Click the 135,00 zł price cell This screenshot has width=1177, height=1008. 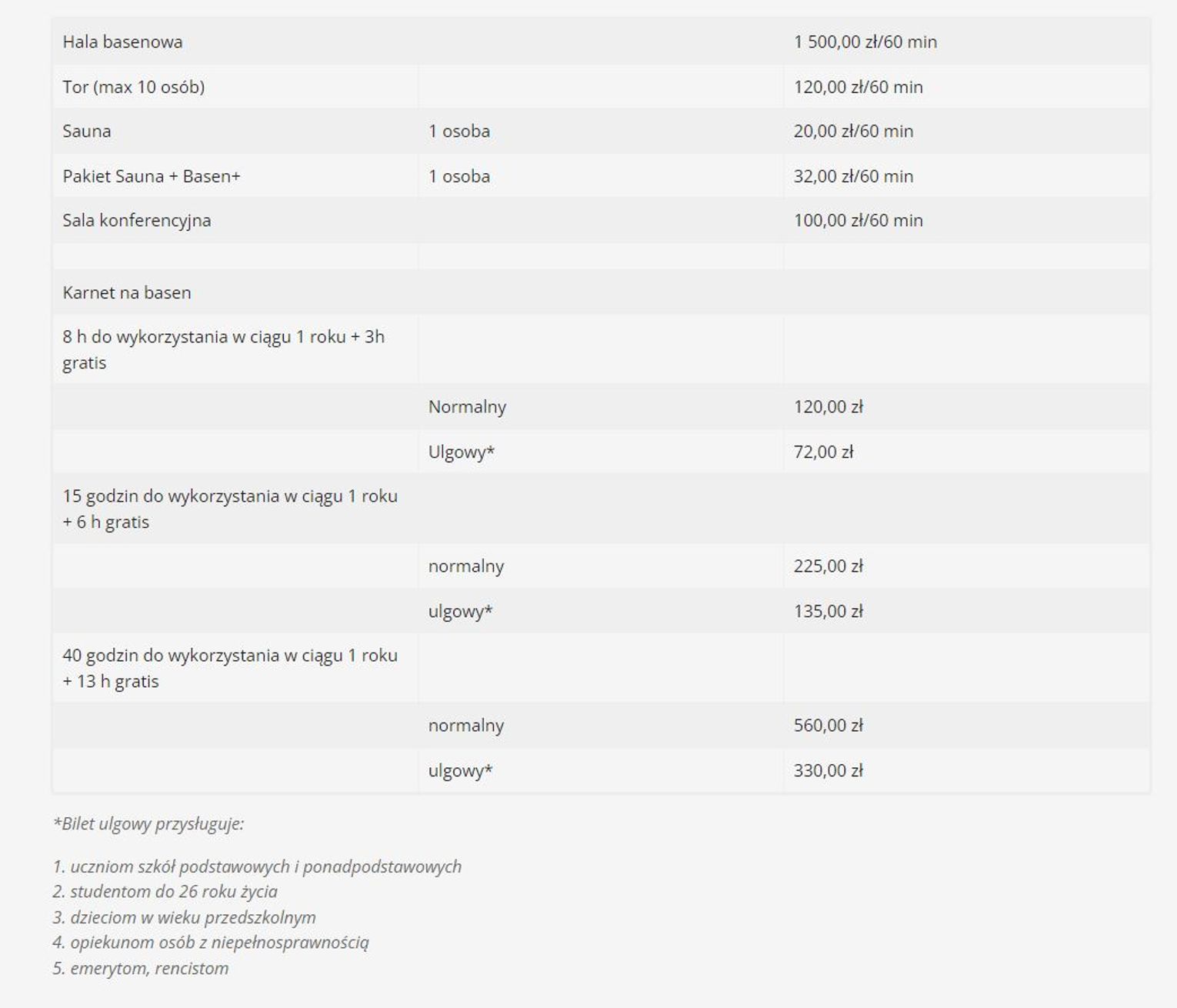[828, 611]
